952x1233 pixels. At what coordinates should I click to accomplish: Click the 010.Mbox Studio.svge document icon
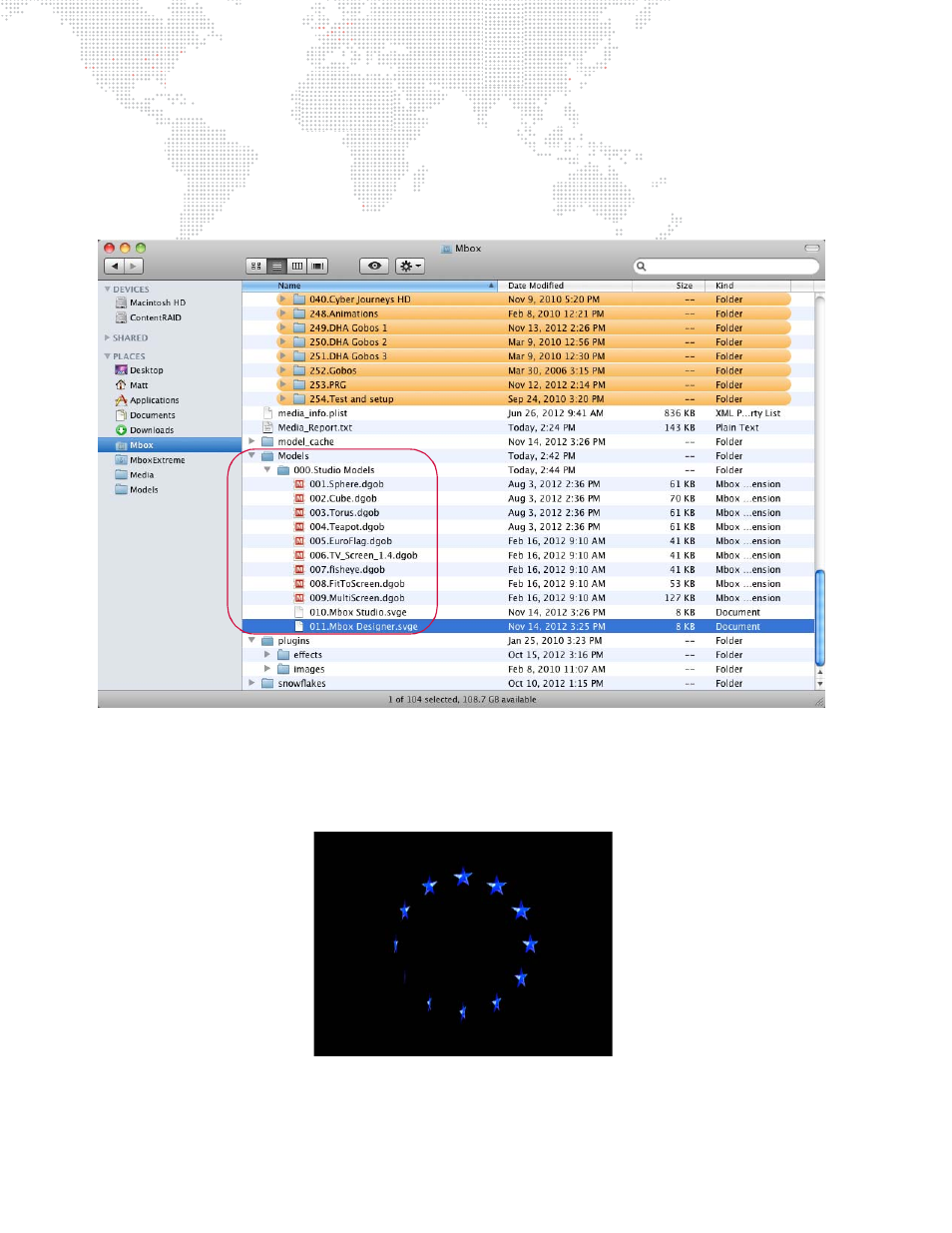pyautogui.click(x=299, y=612)
